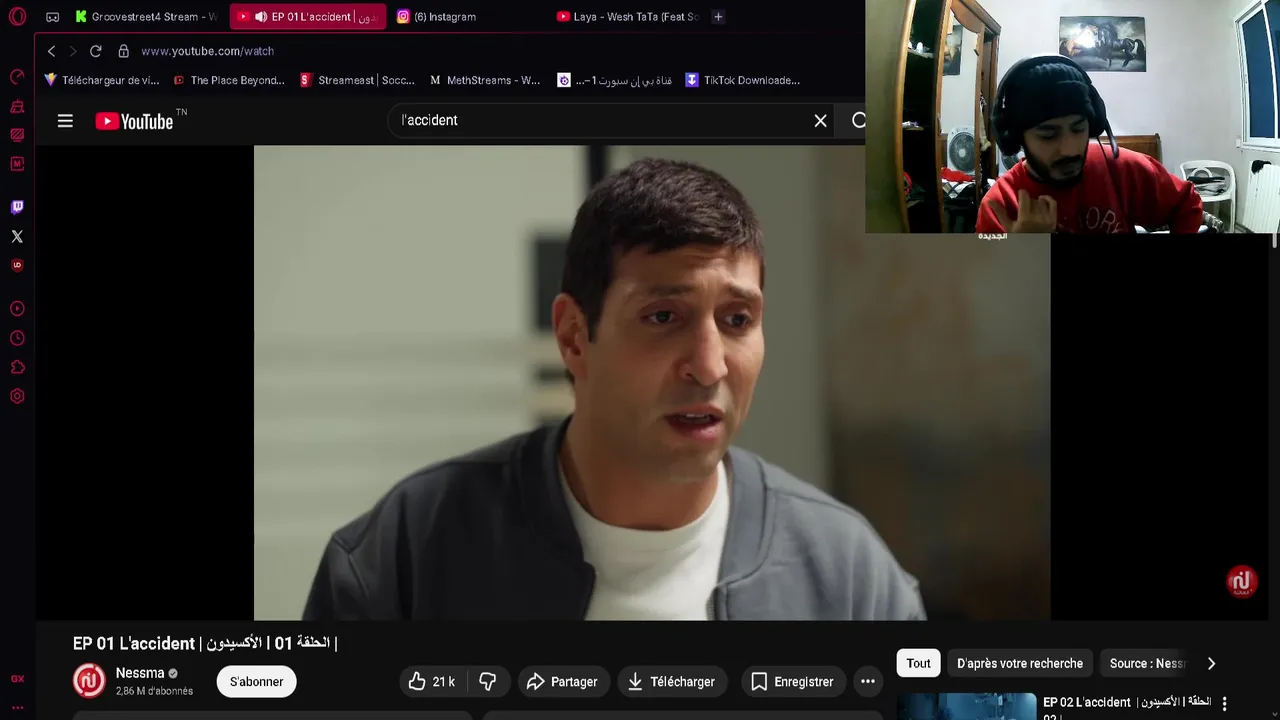Select the Source : Nessma chip
Viewport: 1280px width, 720px height.
pyautogui.click(x=1145, y=663)
